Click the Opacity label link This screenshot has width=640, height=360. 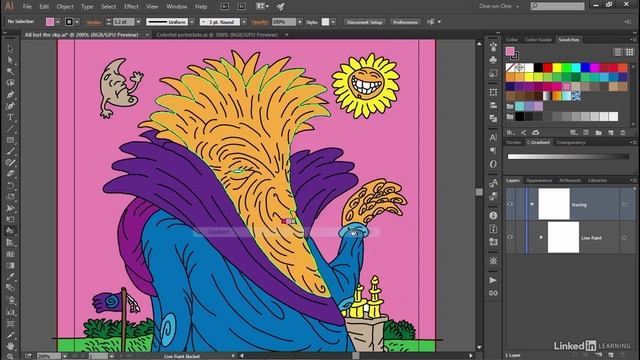pyautogui.click(x=260, y=22)
